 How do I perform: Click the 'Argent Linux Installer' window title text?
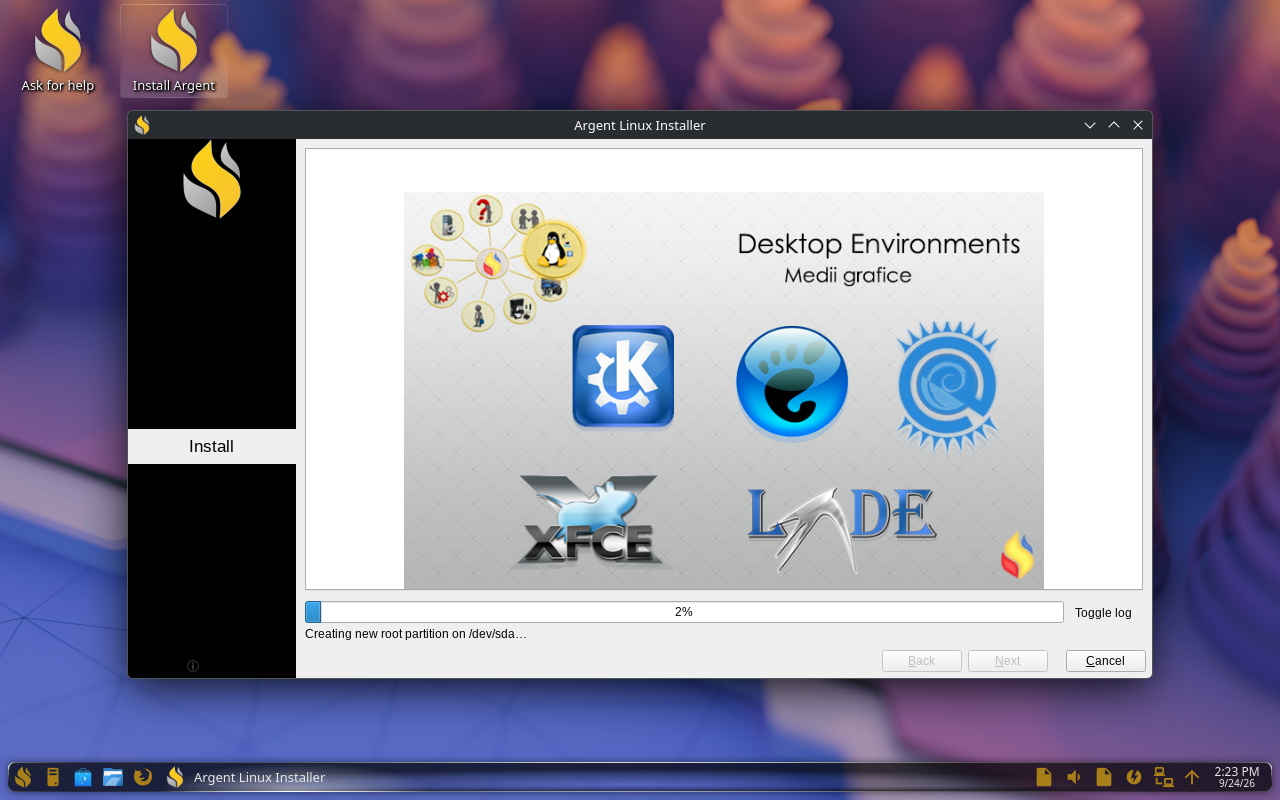640,125
